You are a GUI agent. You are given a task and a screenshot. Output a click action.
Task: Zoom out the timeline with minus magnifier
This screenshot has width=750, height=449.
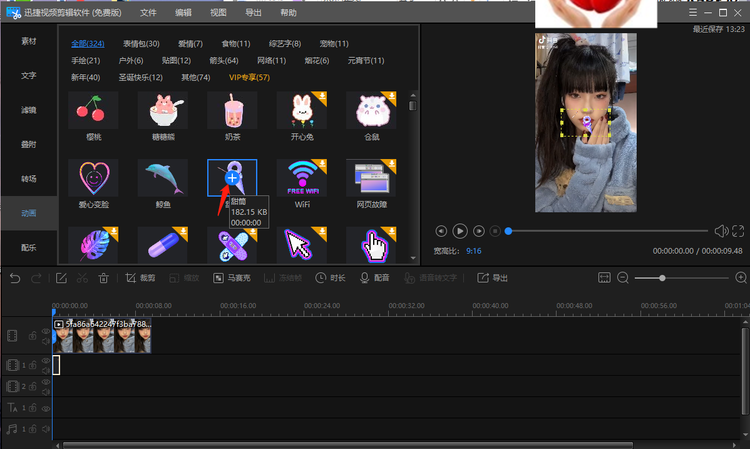click(x=623, y=278)
